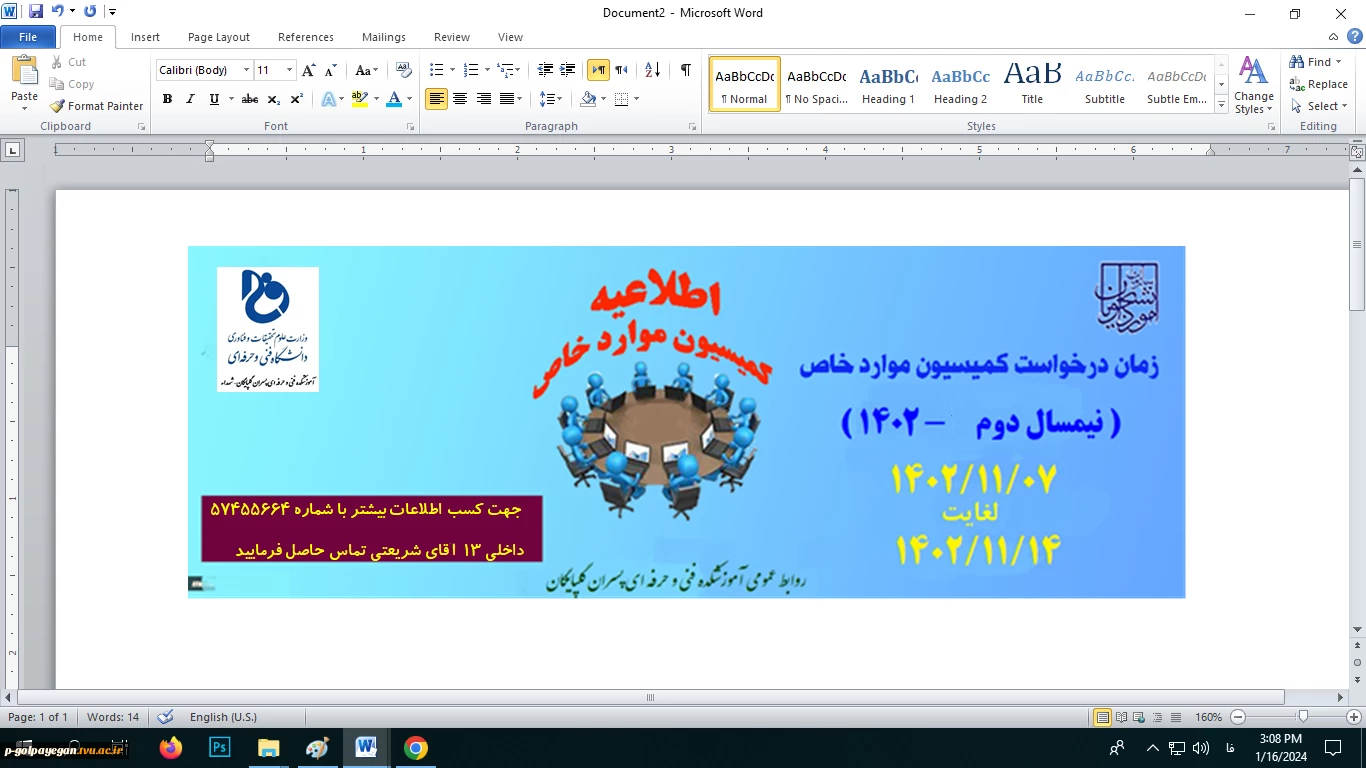This screenshot has height=768, width=1366.
Task: Shrink font size with A-down icon
Action: pos(330,70)
